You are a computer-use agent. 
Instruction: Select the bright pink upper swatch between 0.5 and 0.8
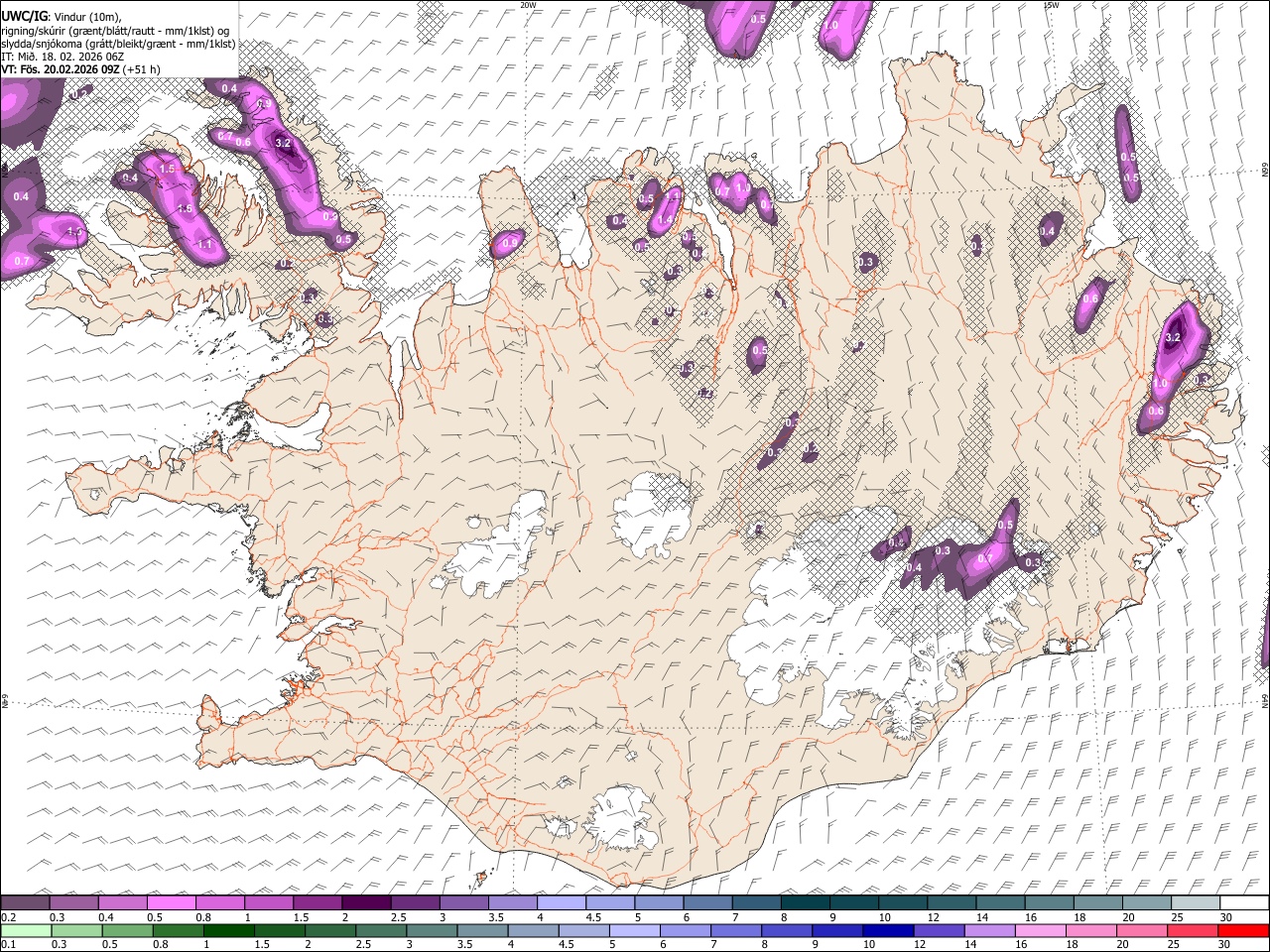click(171, 903)
